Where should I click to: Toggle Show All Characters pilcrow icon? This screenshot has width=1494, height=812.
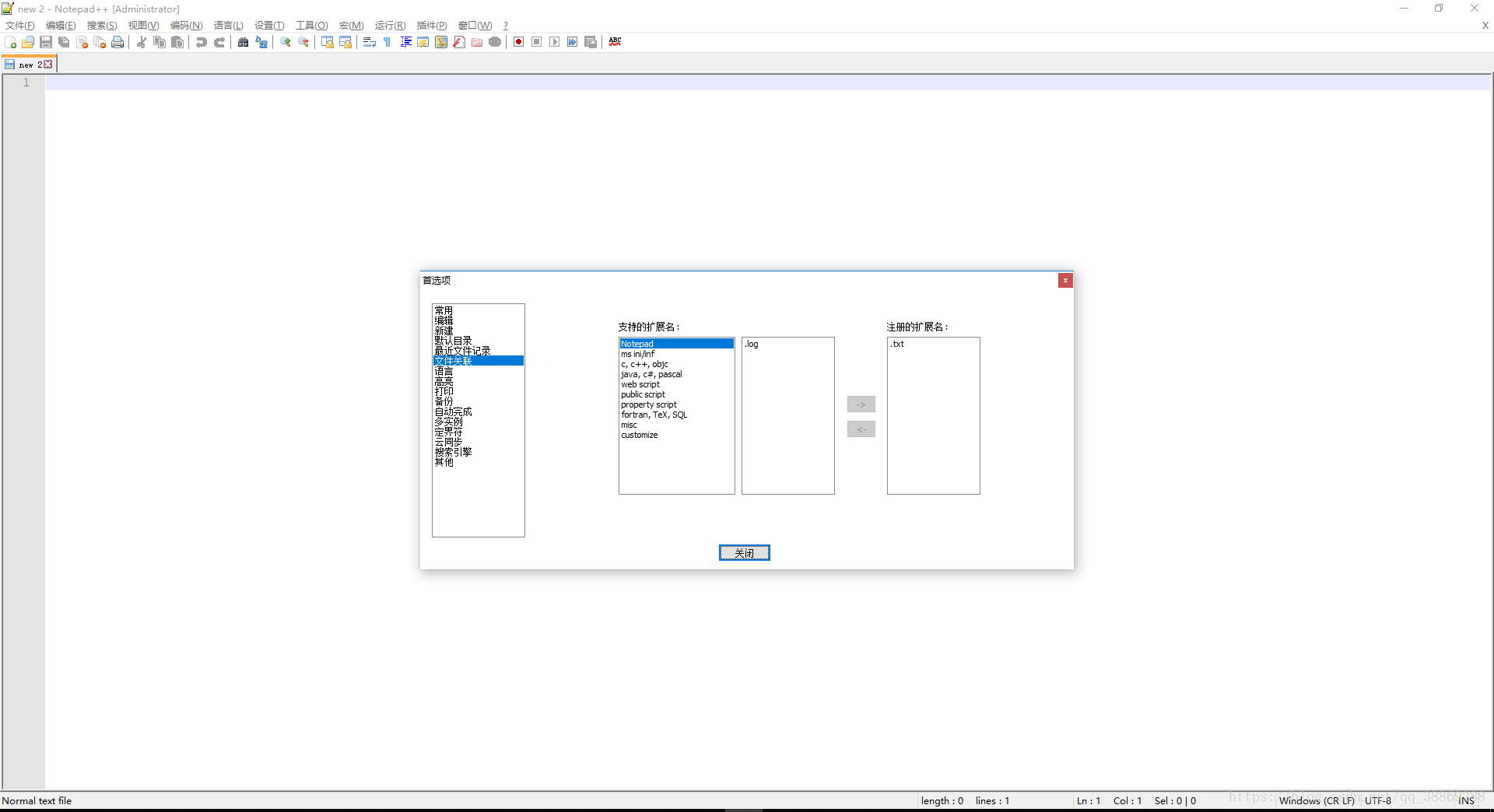[388, 42]
